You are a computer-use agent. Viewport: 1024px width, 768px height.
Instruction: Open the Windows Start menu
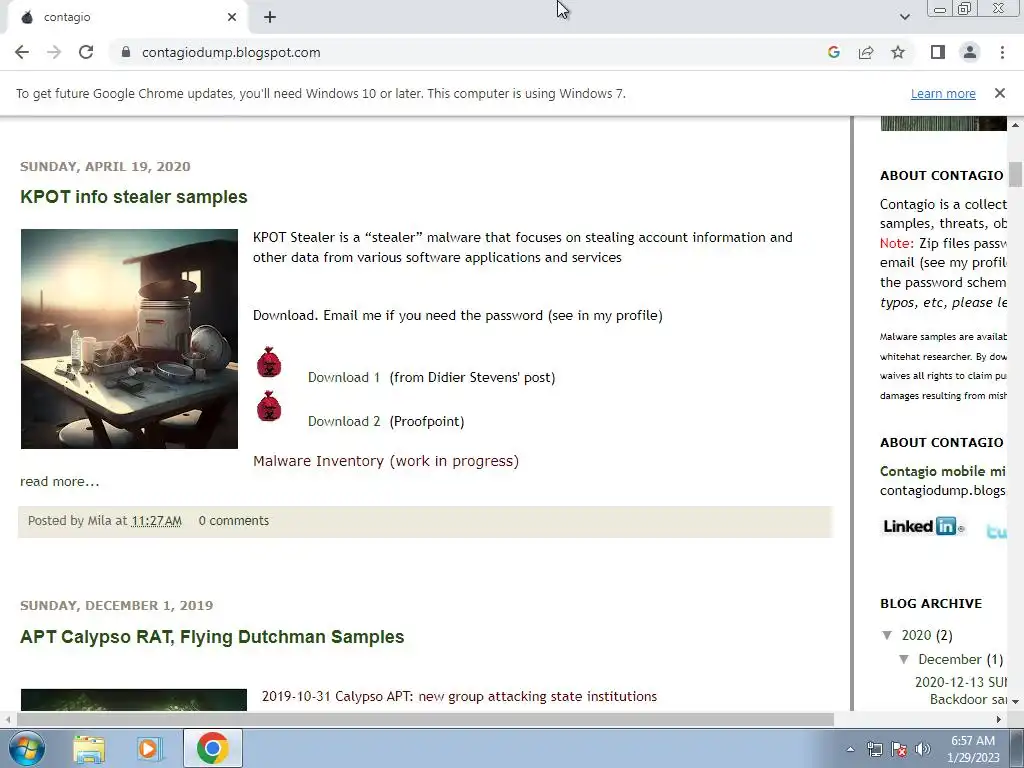click(27, 748)
